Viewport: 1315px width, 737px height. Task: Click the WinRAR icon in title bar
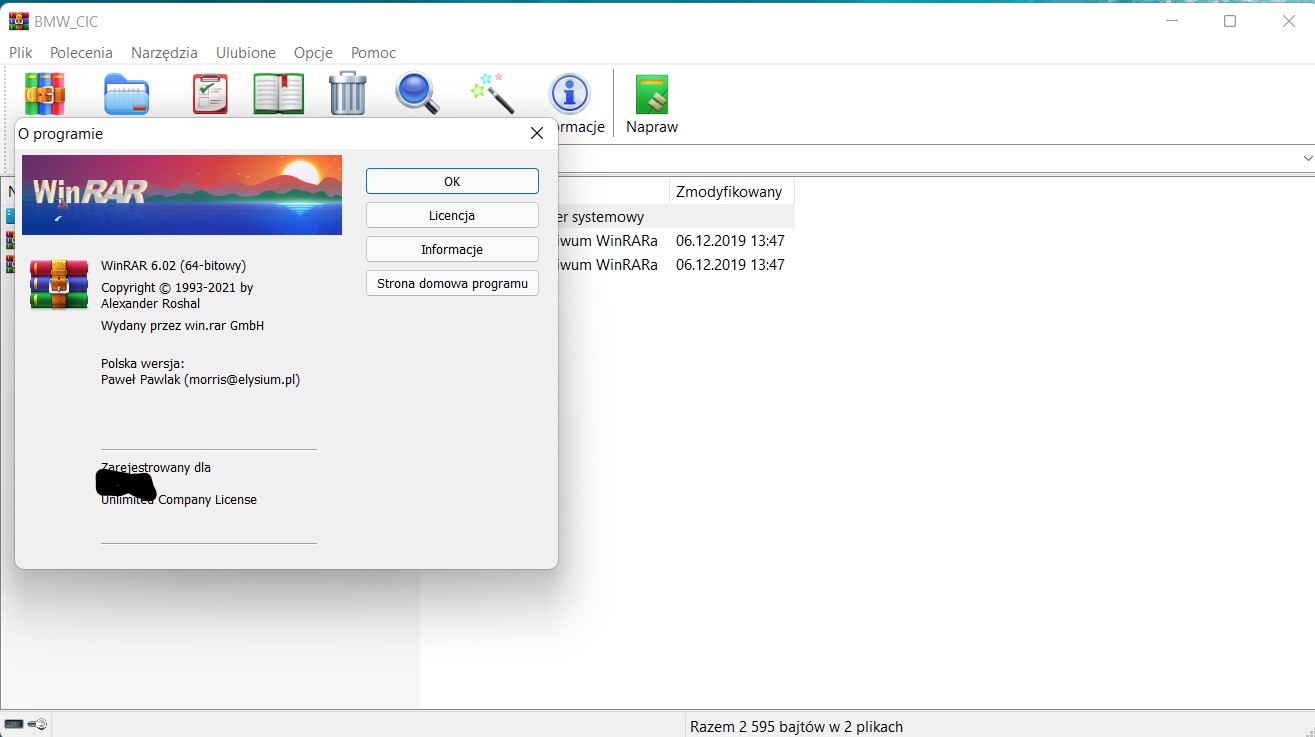(x=19, y=21)
